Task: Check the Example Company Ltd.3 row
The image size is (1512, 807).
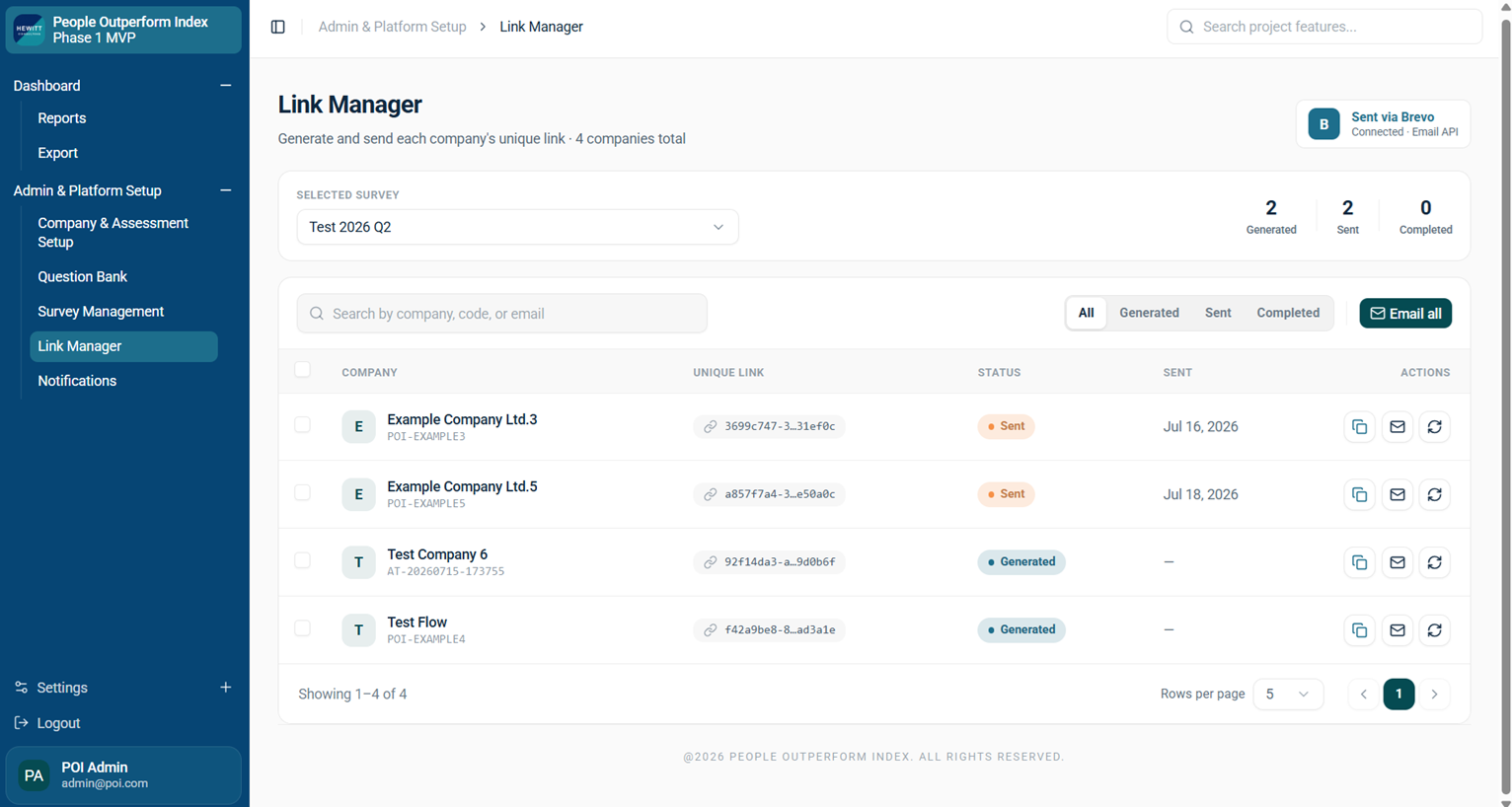Action: pyautogui.click(x=302, y=425)
